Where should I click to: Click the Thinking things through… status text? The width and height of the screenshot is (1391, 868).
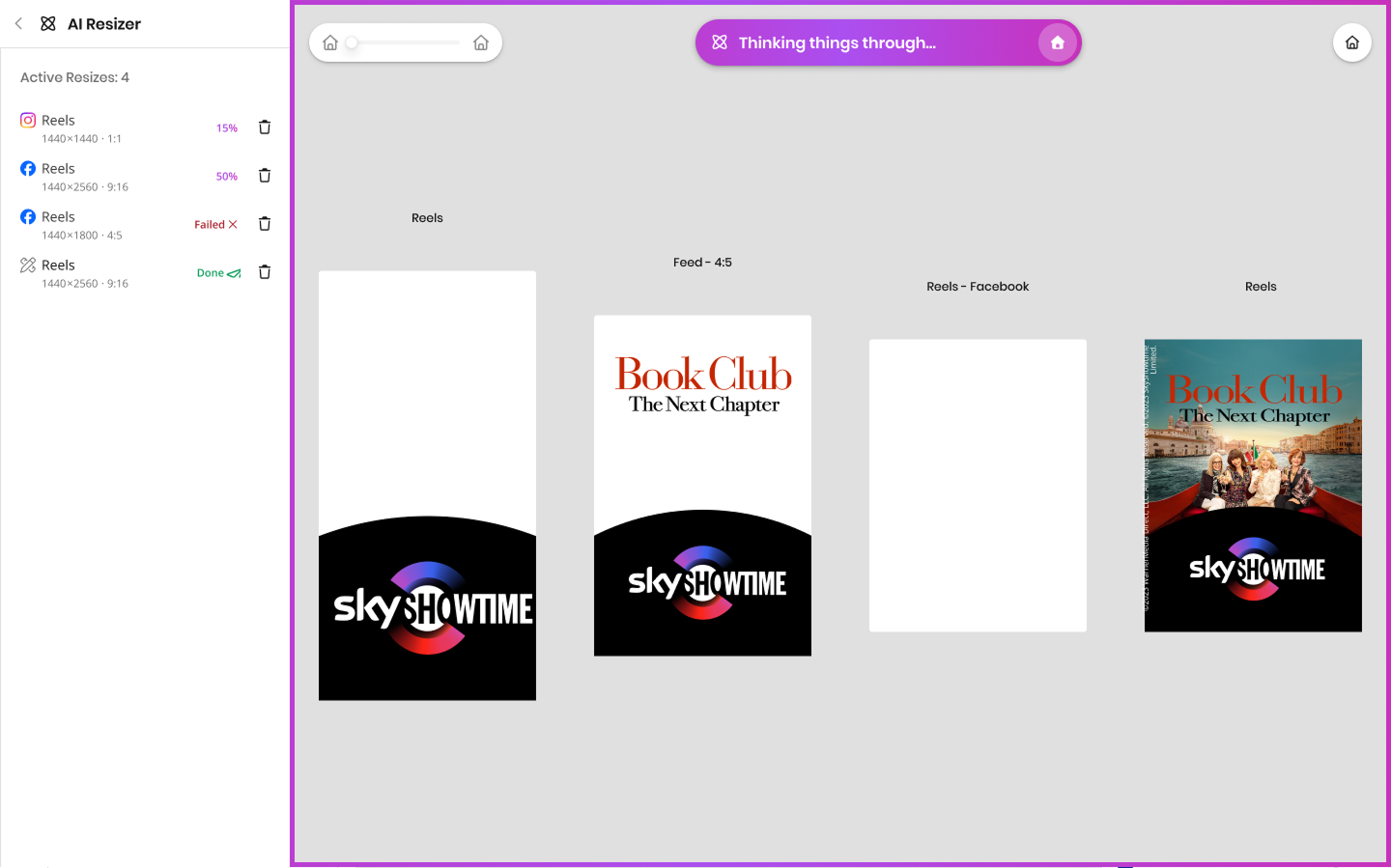[837, 42]
